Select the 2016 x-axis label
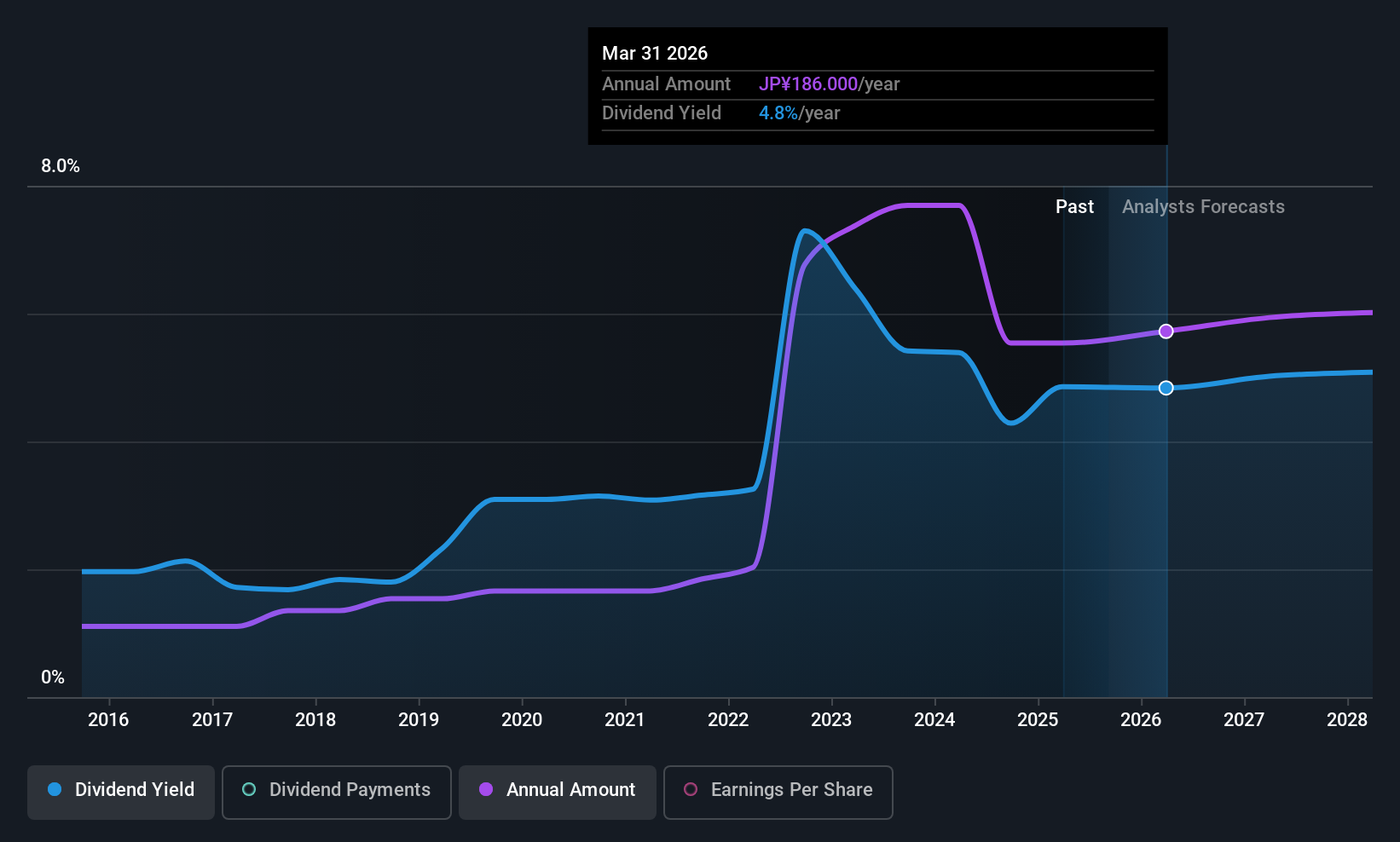This screenshot has height=842, width=1400. point(108,719)
